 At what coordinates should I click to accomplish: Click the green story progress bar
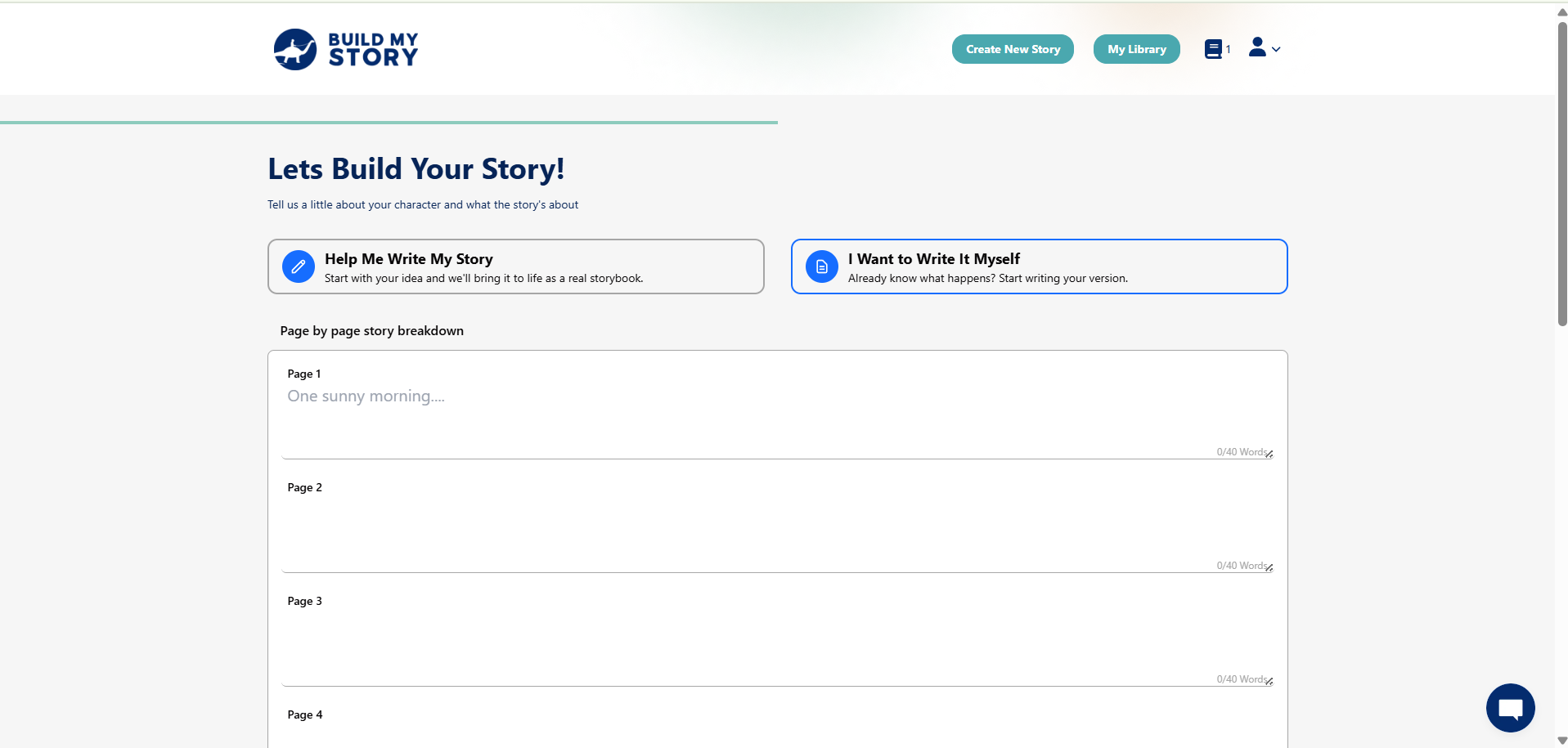coord(389,123)
